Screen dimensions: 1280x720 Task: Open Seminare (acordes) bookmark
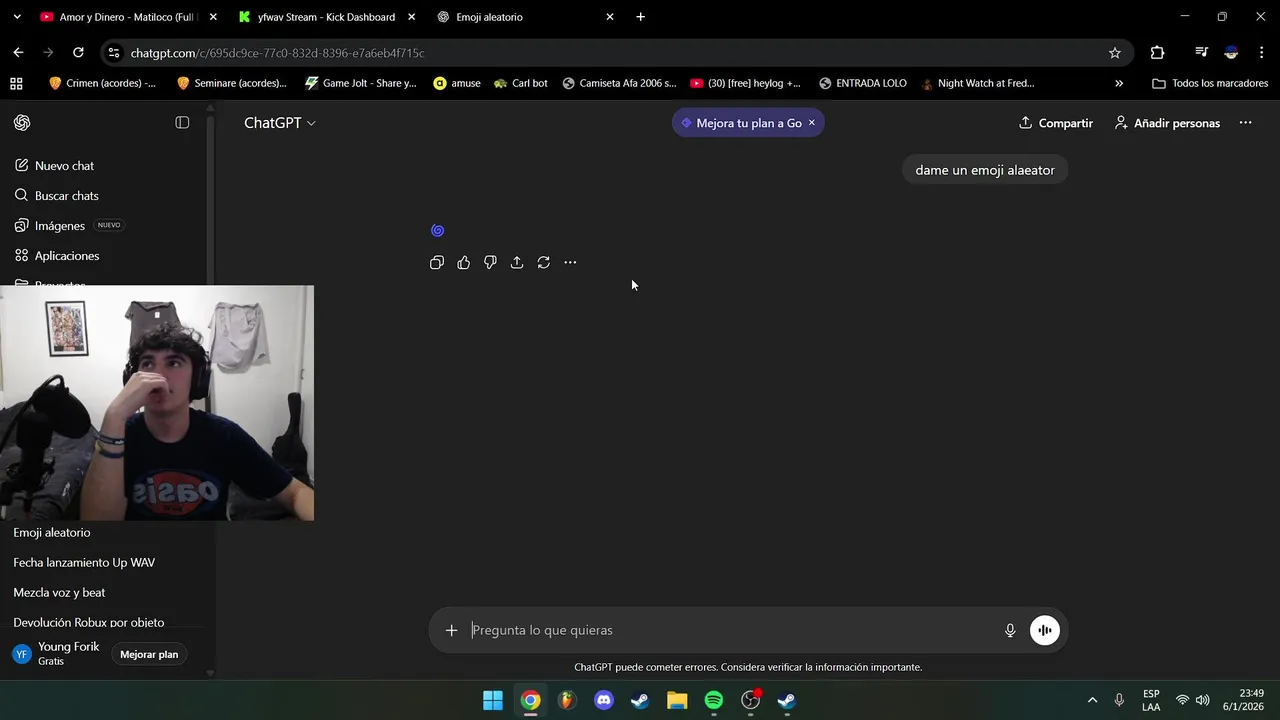pyautogui.click(x=231, y=83)
